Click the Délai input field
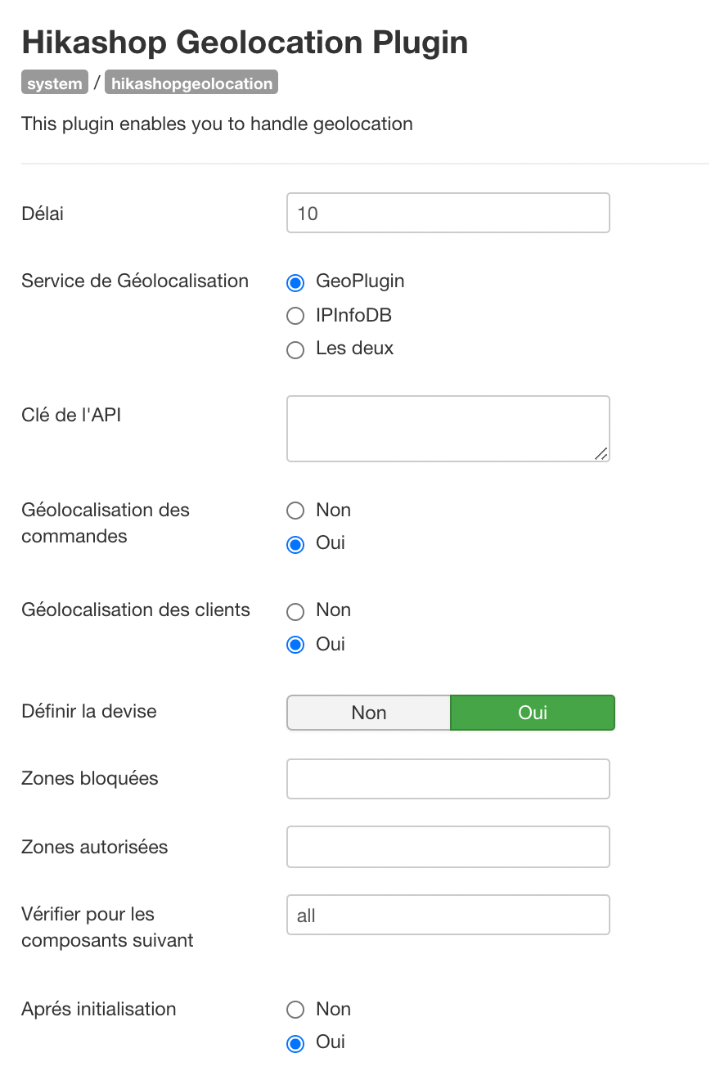This screenshot has width=709, height=1080. point(447,213)
